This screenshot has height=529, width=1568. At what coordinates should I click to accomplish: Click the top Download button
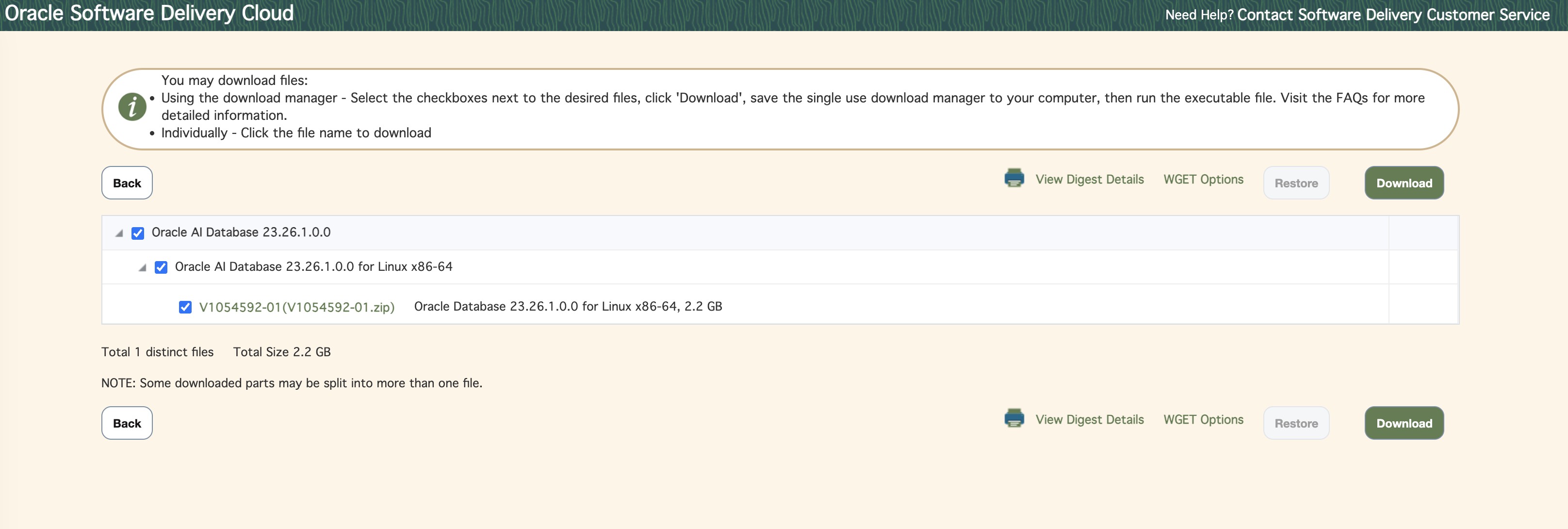pos(1404,182)
